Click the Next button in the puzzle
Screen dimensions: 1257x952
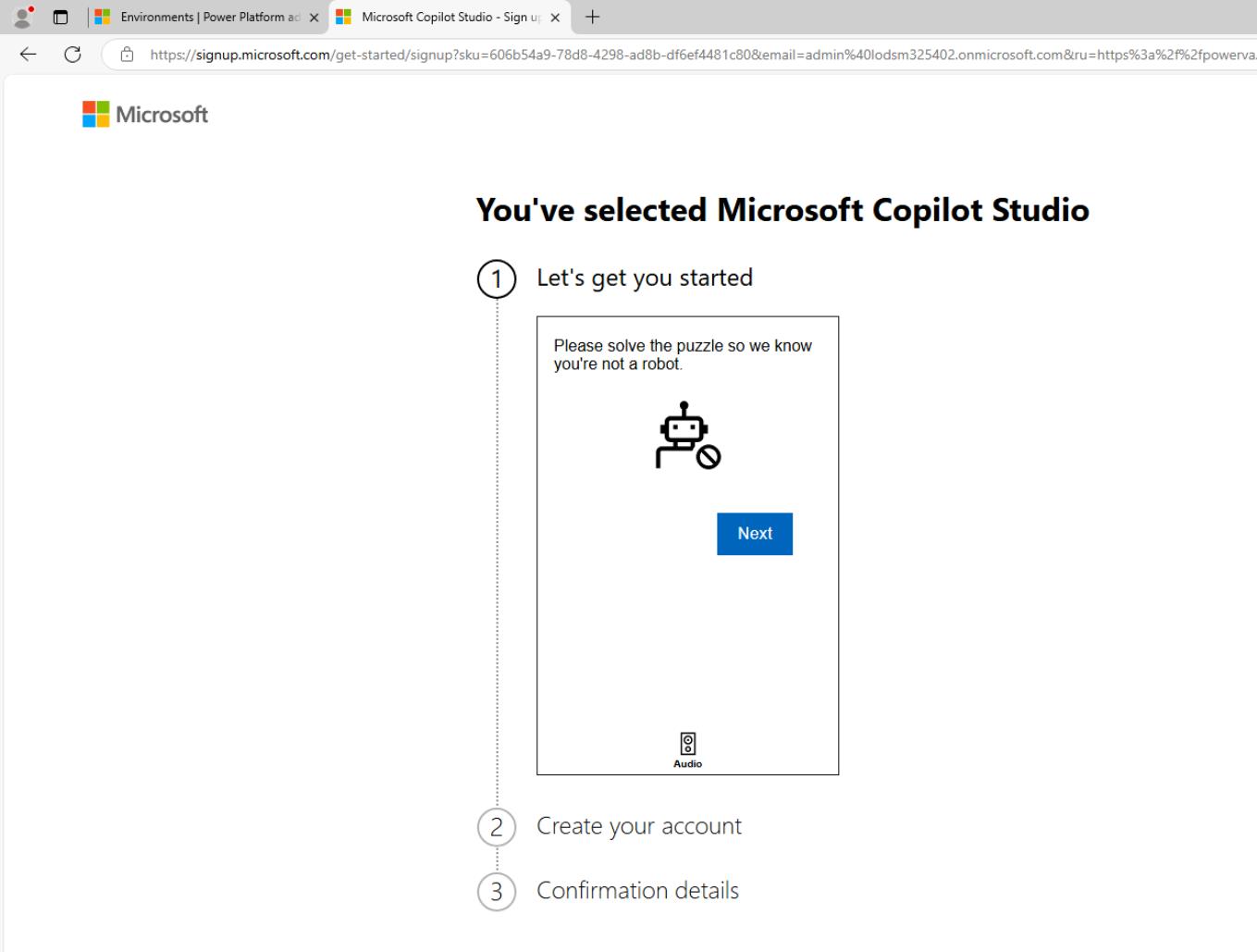tap(754, 534)
